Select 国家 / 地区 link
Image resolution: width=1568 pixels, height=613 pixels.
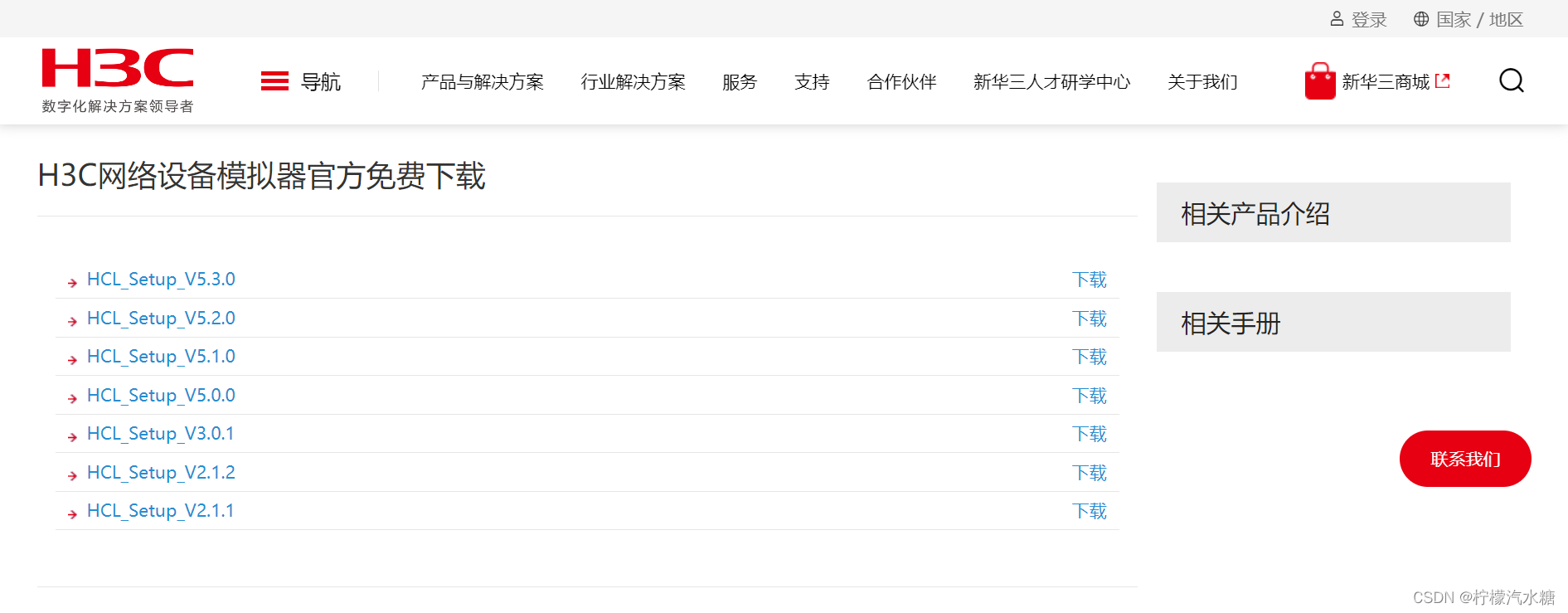pyautogui.click(x=1480, y=19)
